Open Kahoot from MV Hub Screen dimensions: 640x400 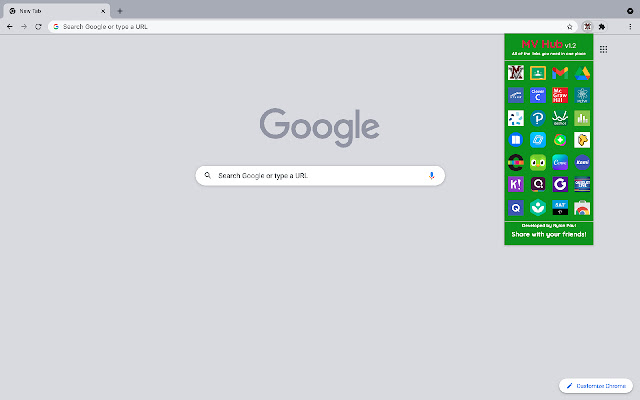(x=516, y=184)
